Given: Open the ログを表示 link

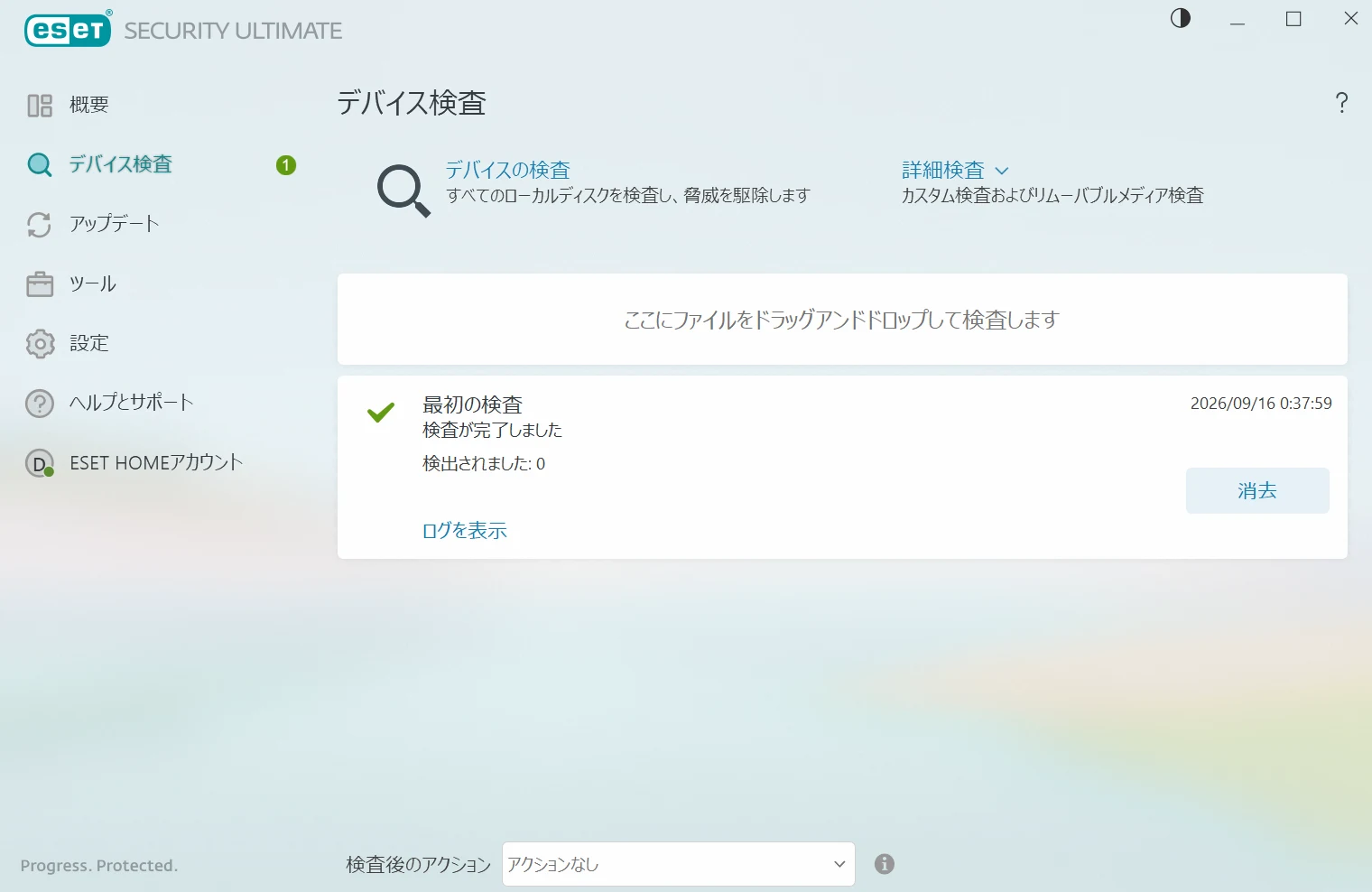Looking at the screenshot, I should point(465,531).
